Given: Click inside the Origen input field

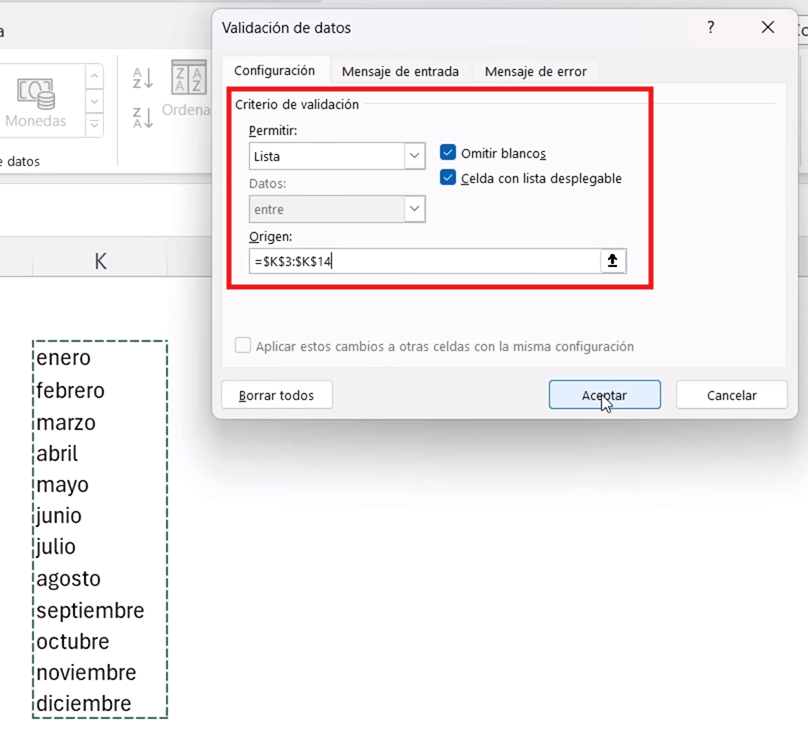Looking at the screenshot, I should [x=425, y=261].
